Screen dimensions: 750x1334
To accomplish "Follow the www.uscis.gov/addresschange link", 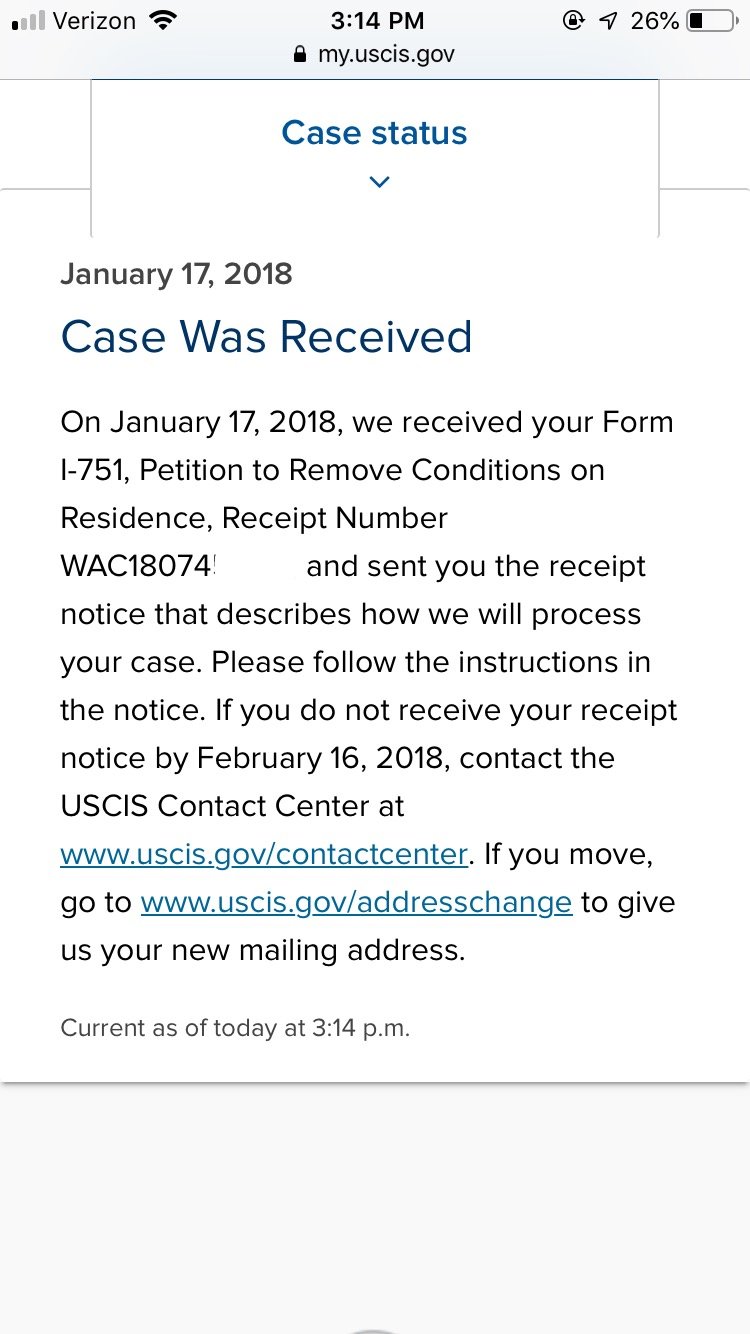I will click(356, 902).
